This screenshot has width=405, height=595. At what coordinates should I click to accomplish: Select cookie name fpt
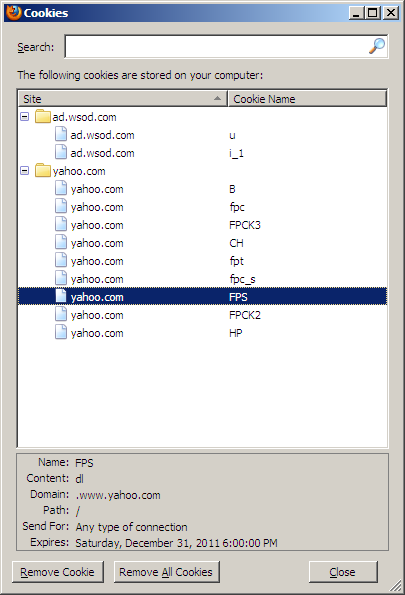coord(236,261)
